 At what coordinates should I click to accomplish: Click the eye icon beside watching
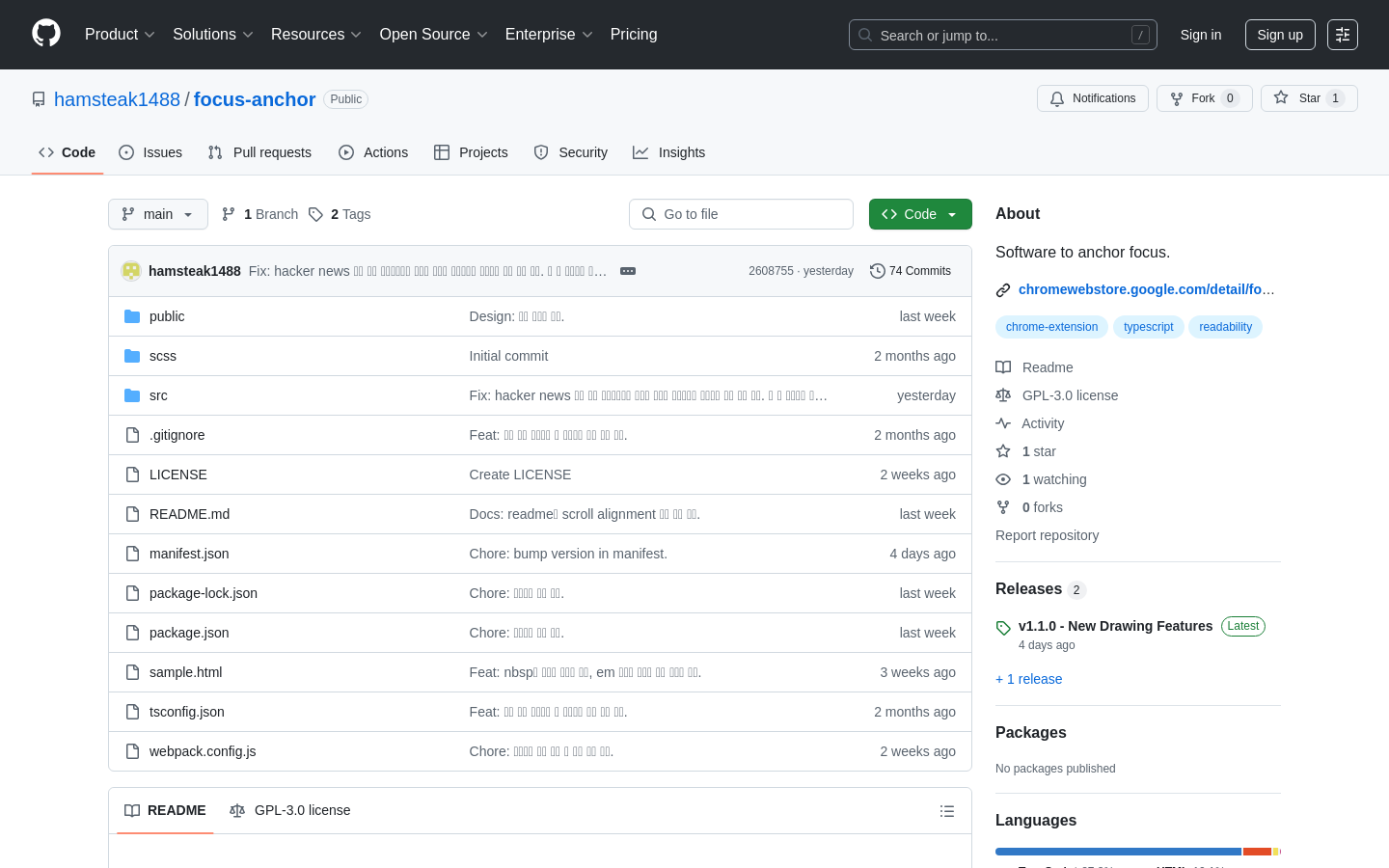point(1003,479)
